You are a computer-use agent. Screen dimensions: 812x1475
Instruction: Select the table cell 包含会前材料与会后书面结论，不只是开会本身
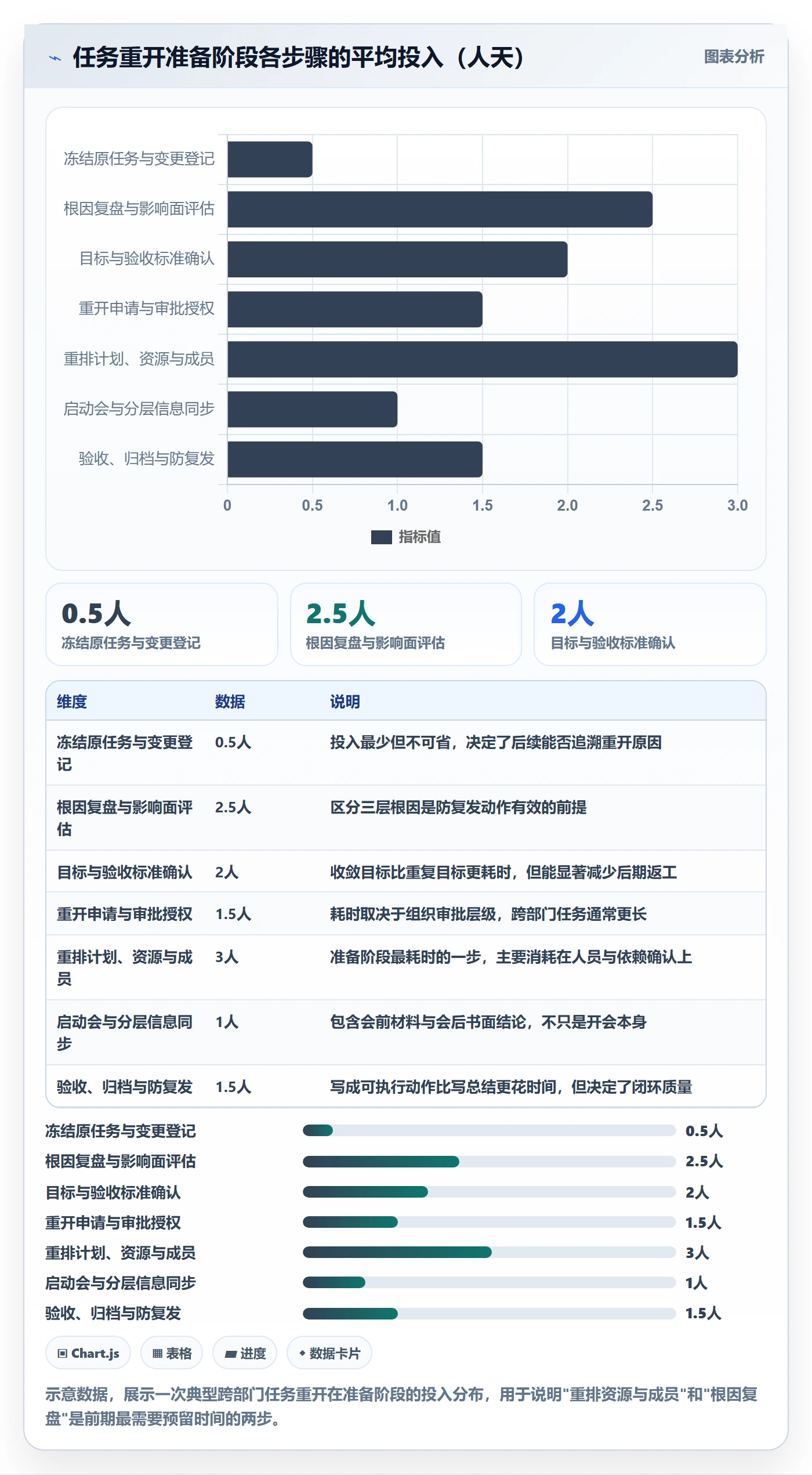tap(488, 1022)
